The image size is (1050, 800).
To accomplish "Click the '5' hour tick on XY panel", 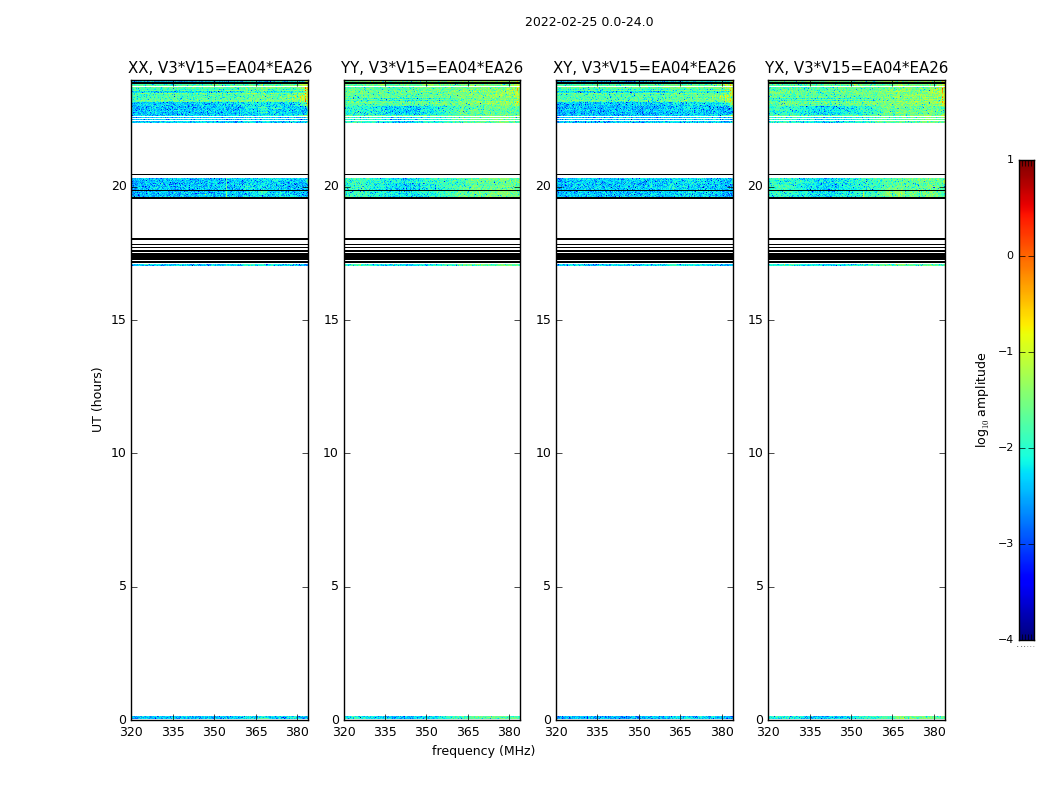I will [x=547, y=586].
